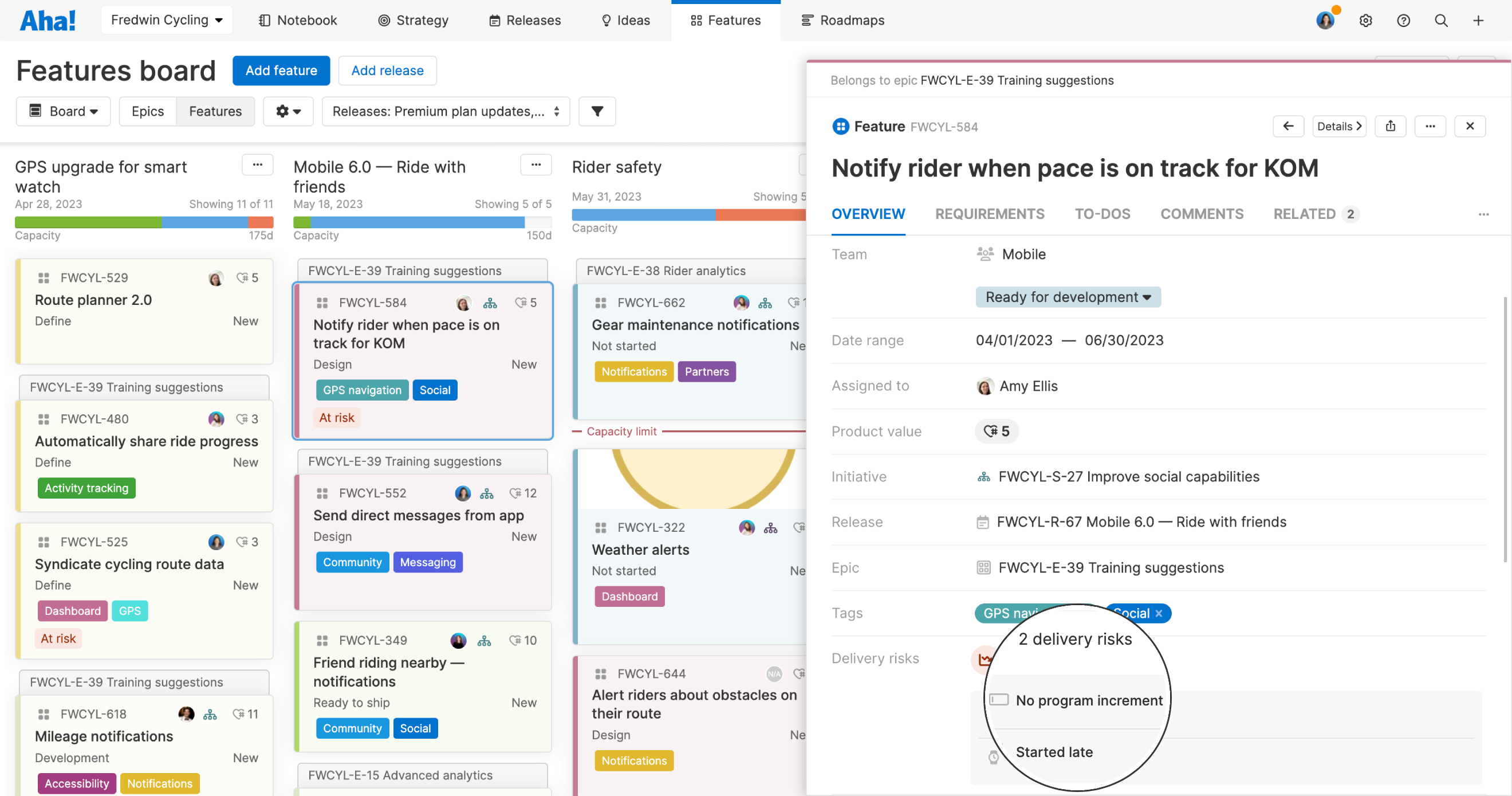Open the ellipsis menu on the GPS upgrade column
The width and height of the screenshot is (1512, 796).
(x=257, y=164)
